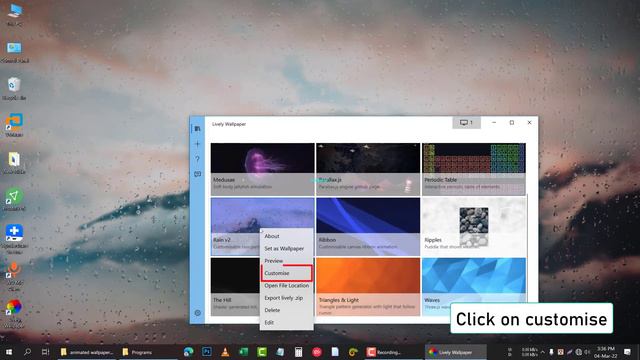The image size is (640, 360).
Task: Click the Add Wallpaper plus icon
Action: pyautogui.click(x=198, y=144)
